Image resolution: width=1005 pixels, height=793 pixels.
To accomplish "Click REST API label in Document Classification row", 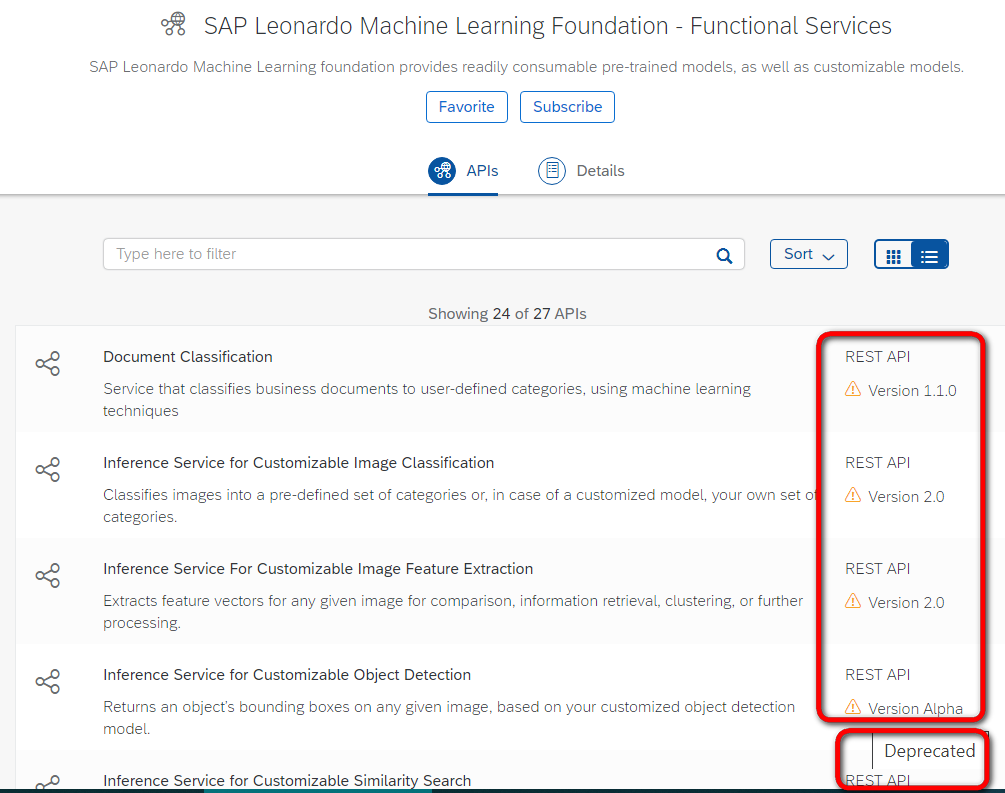I will point(877,356).
